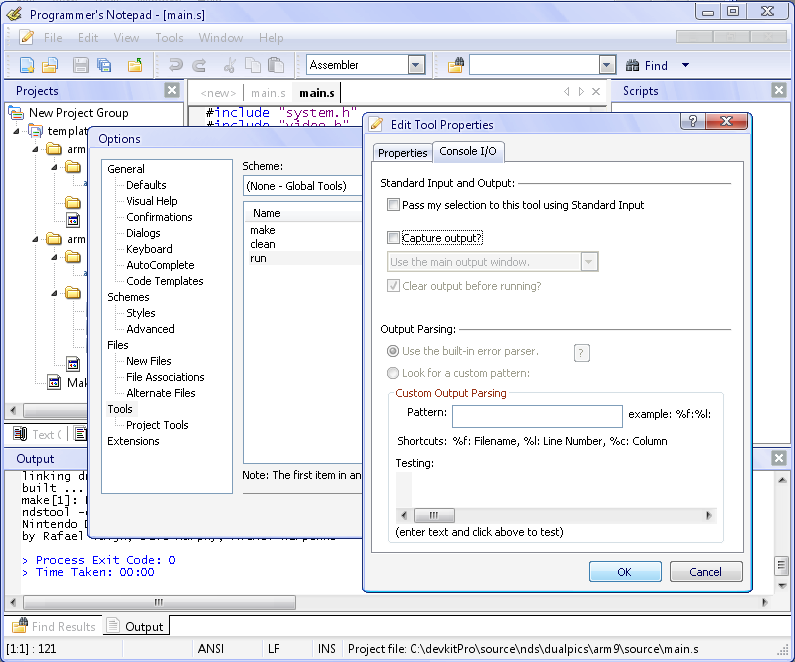The width and height of the screenshot is (795, 662).
Task: Click OK in Edit Tool Properties
Action: click(x=625, y=572)
